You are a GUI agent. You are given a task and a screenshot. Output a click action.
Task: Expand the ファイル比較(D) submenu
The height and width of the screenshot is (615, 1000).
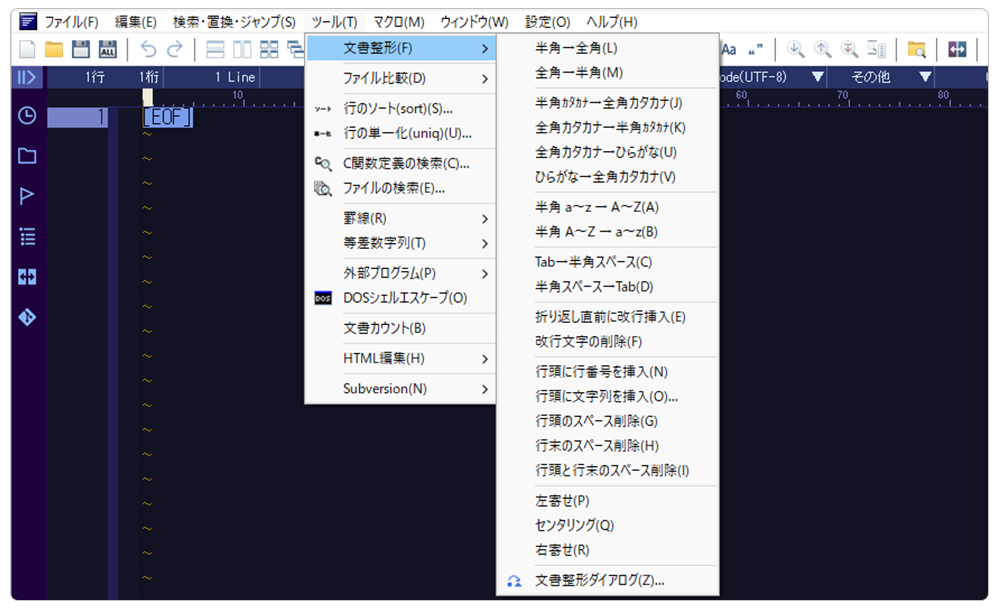(x=400, y=78)
